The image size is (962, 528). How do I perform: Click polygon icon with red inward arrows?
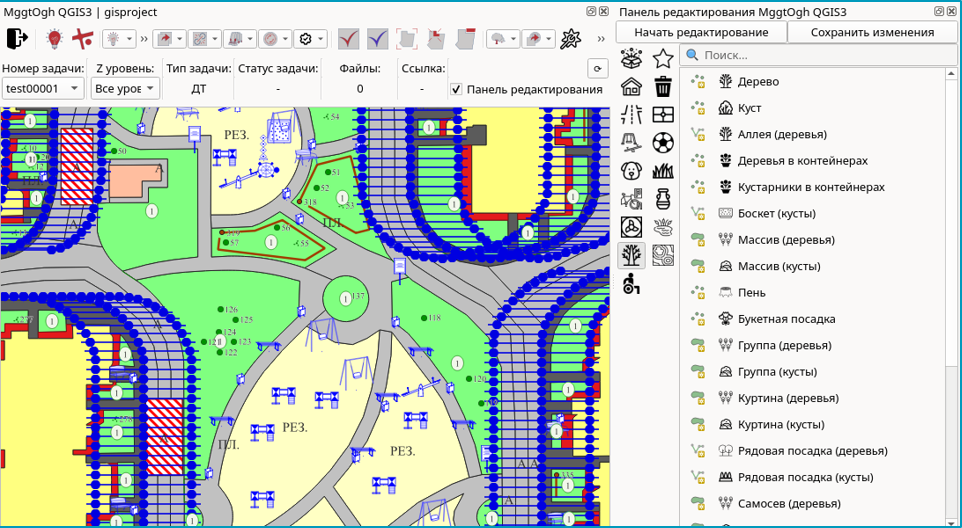(x=437, y=39)
